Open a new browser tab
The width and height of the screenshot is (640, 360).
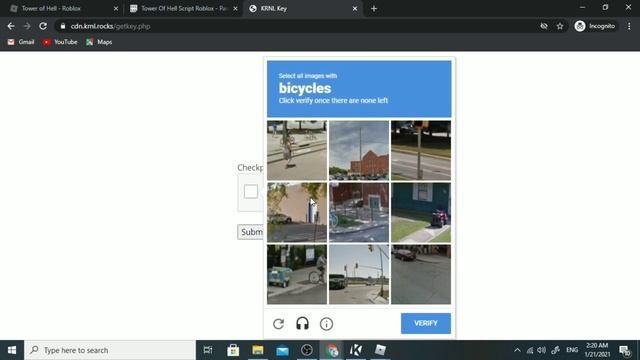pos(374,9)
